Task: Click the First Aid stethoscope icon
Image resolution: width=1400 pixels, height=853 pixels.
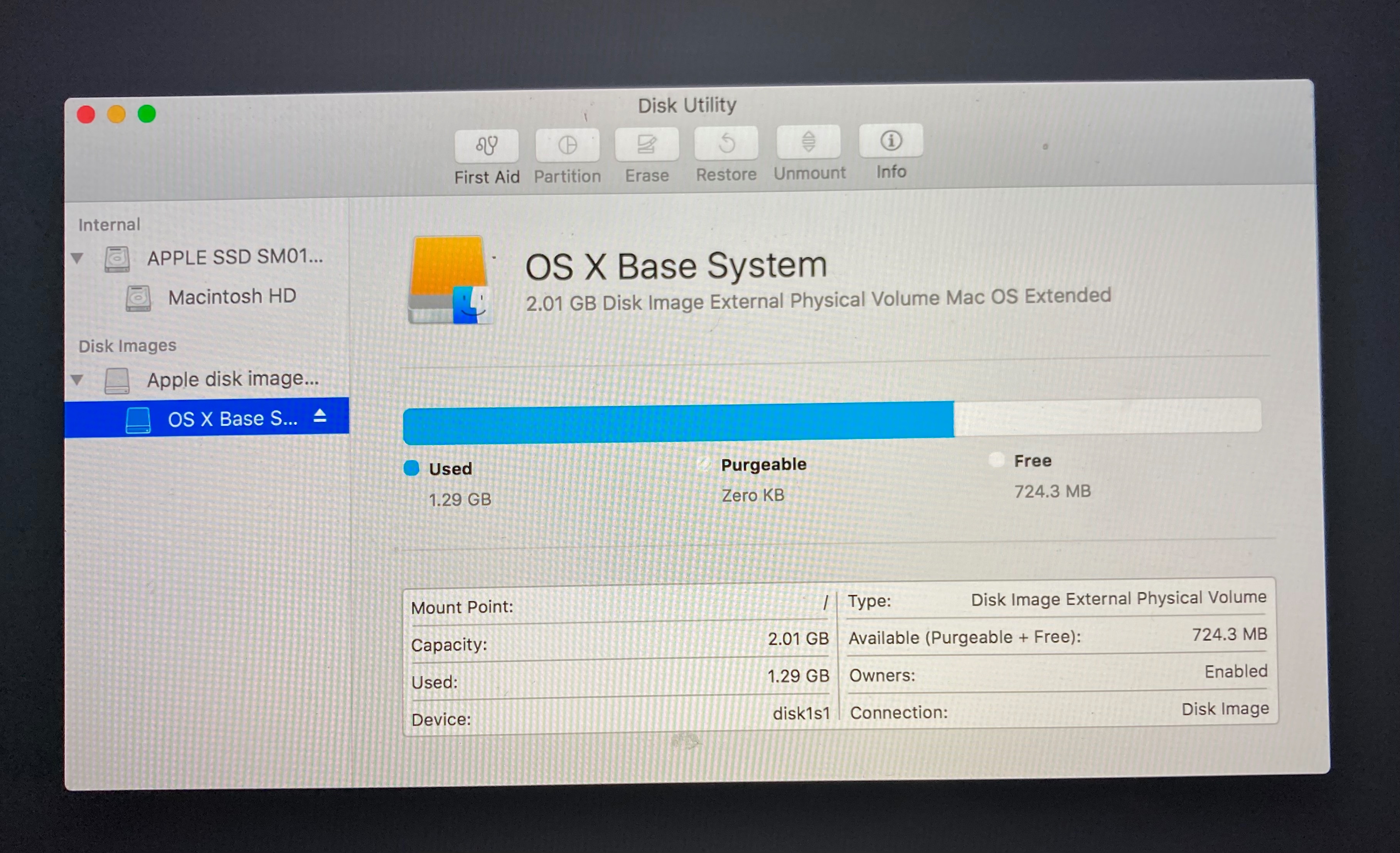Action: point(486,145)
